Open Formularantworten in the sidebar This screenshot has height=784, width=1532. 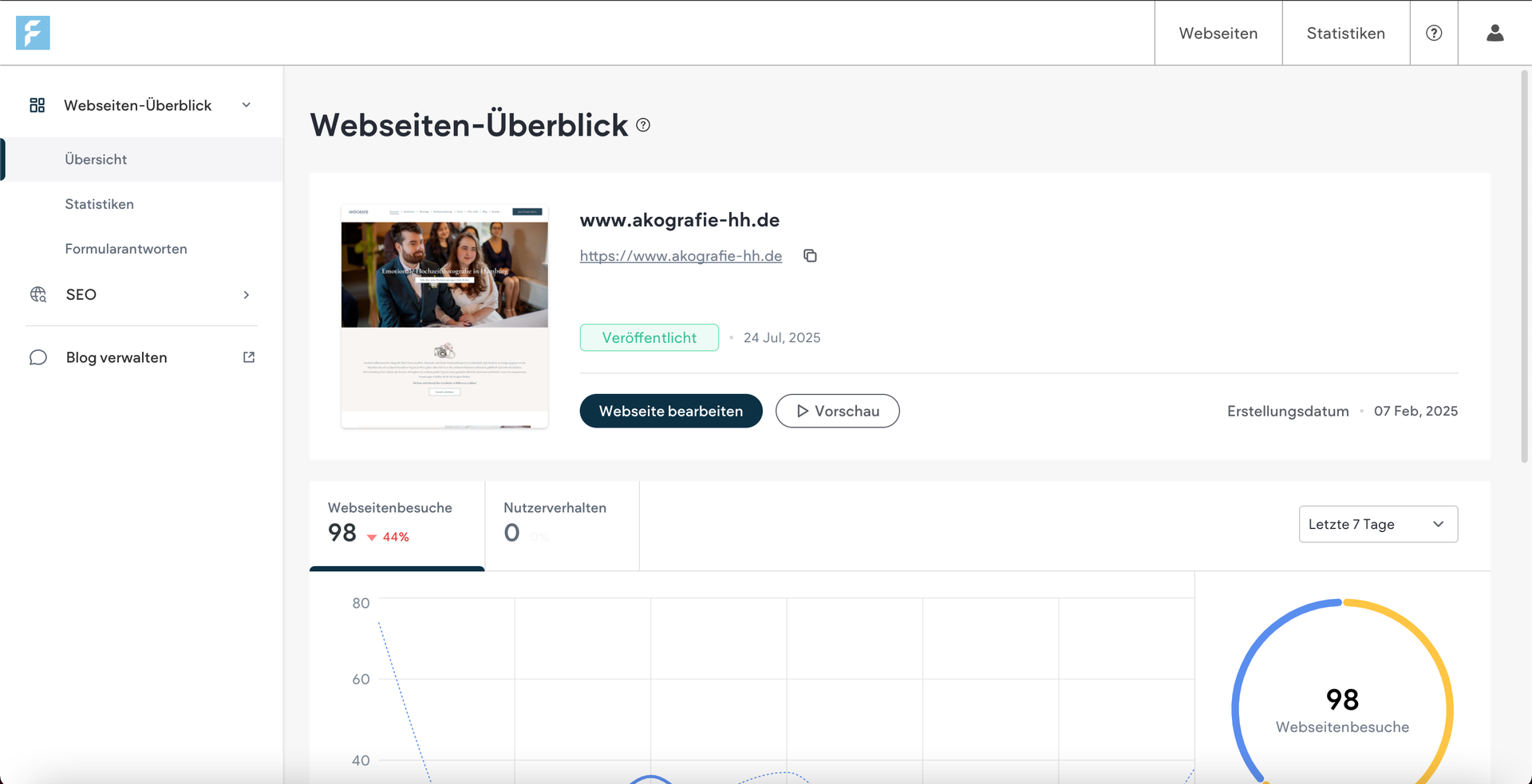[142, 249]
